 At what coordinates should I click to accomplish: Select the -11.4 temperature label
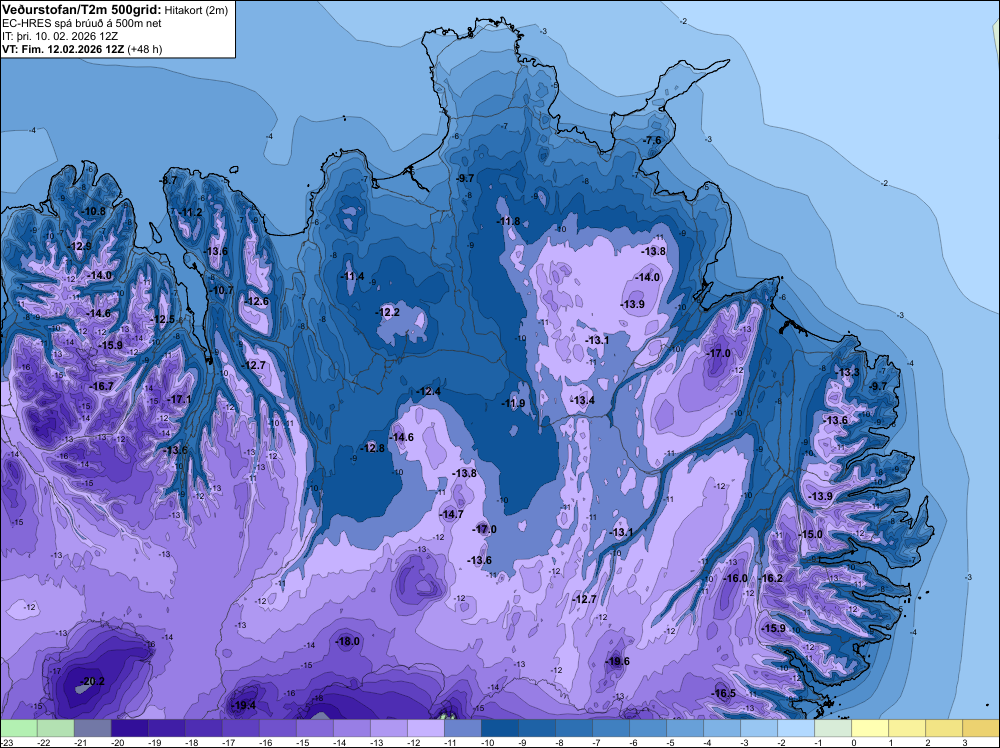(x=352, y=276)
